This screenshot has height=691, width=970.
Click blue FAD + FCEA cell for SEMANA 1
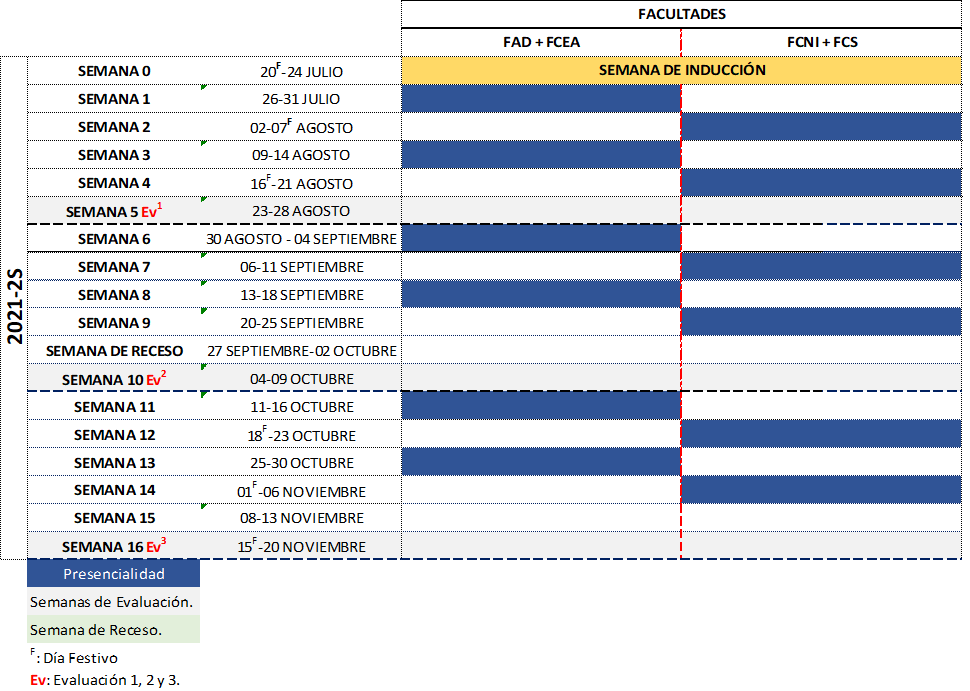[541, 99]
